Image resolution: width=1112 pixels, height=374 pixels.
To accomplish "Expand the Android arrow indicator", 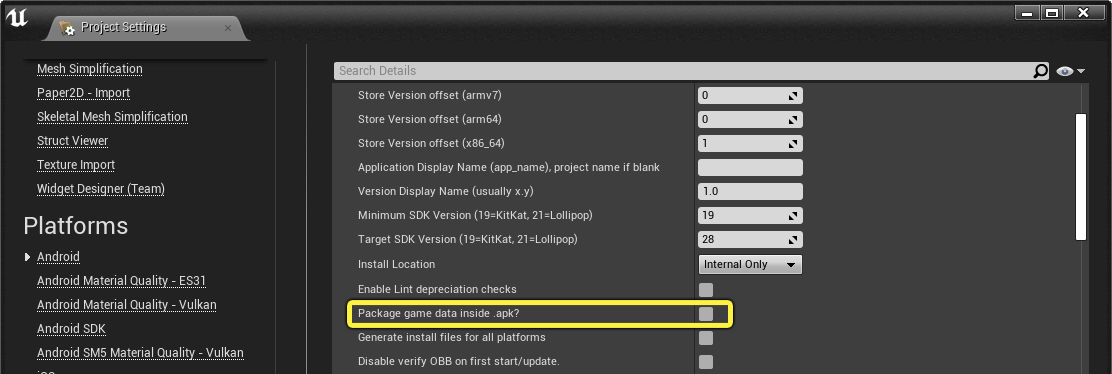I will click(x=28, y=257).
